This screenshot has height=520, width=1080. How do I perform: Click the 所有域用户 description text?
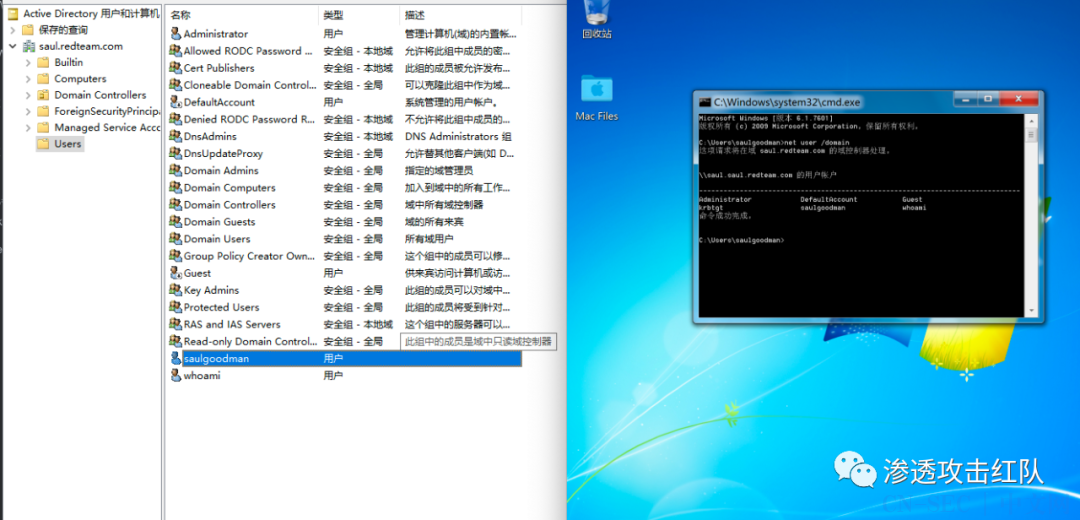pos(429,239)
